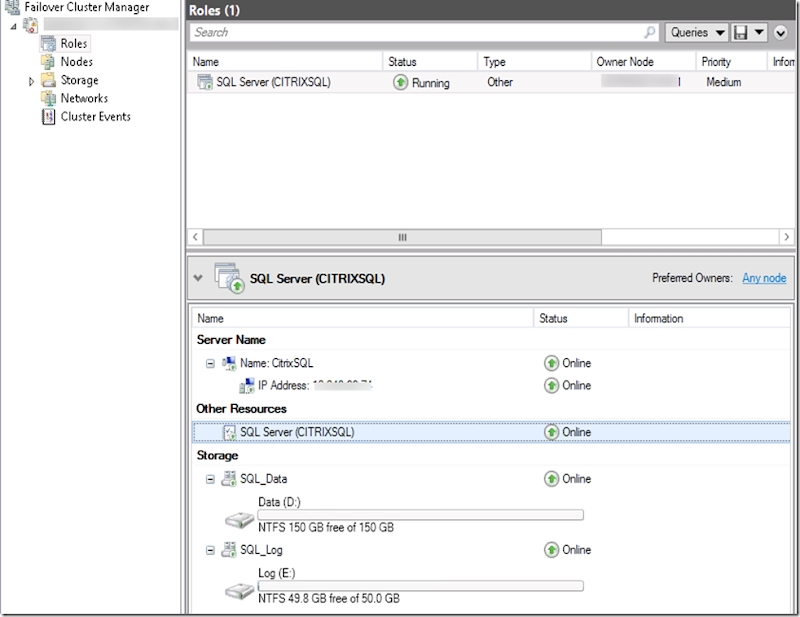This screenshot has width=800, height=617.
Task: Click the save query disk icon
Action: pos(741,32)
